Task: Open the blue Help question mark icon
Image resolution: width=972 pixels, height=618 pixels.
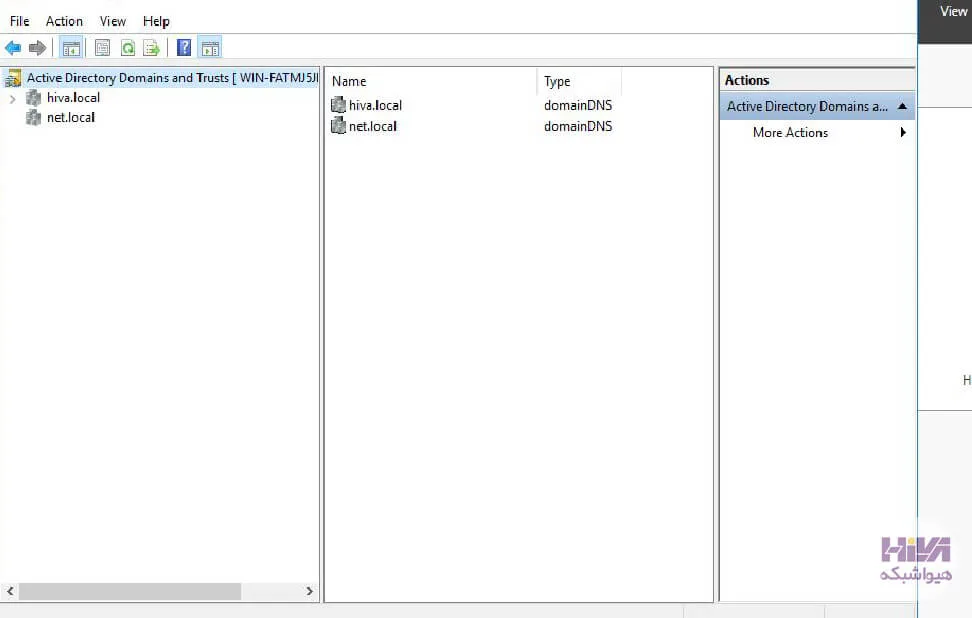Action: (x=184, y=48)
